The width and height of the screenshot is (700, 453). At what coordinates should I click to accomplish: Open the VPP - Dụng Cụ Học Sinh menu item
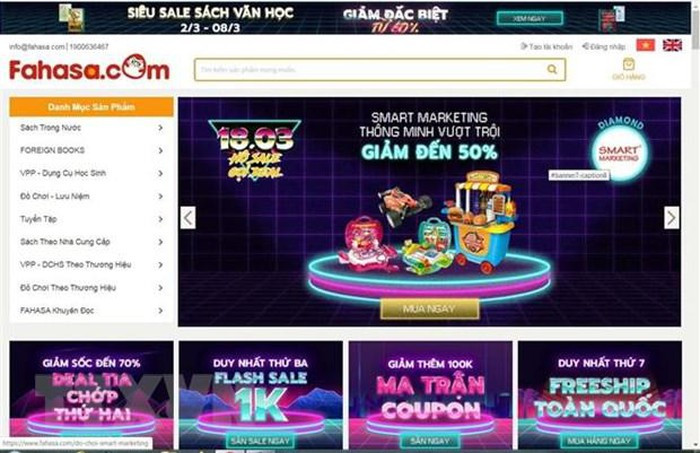point(92,173)
